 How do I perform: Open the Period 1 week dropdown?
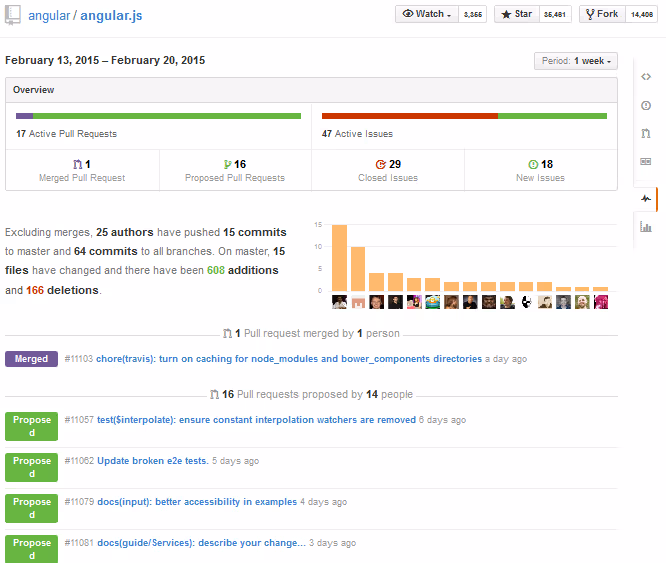[x=576, y=61]
